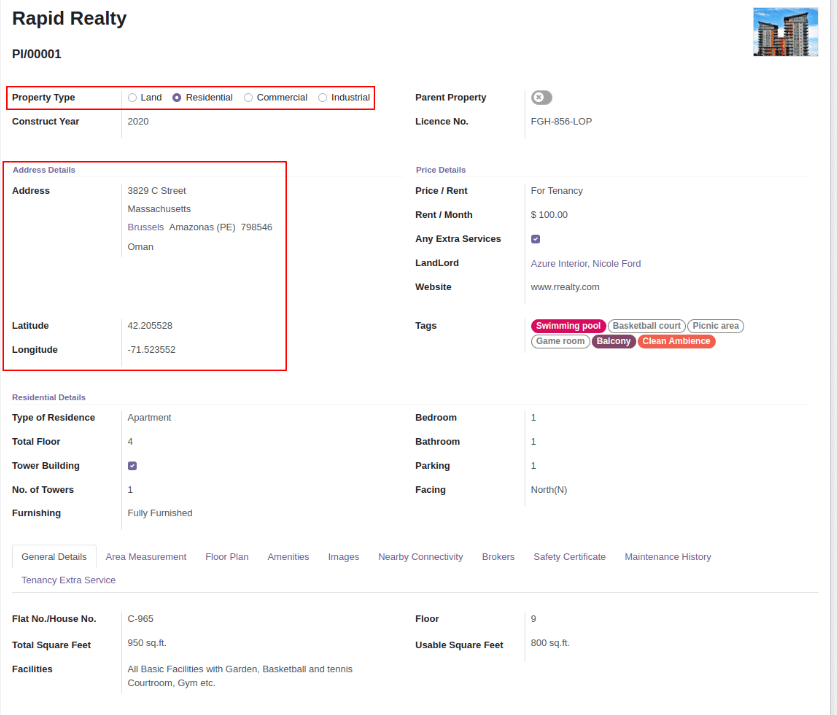Click the Swimming pool tag

pos(568,326)
